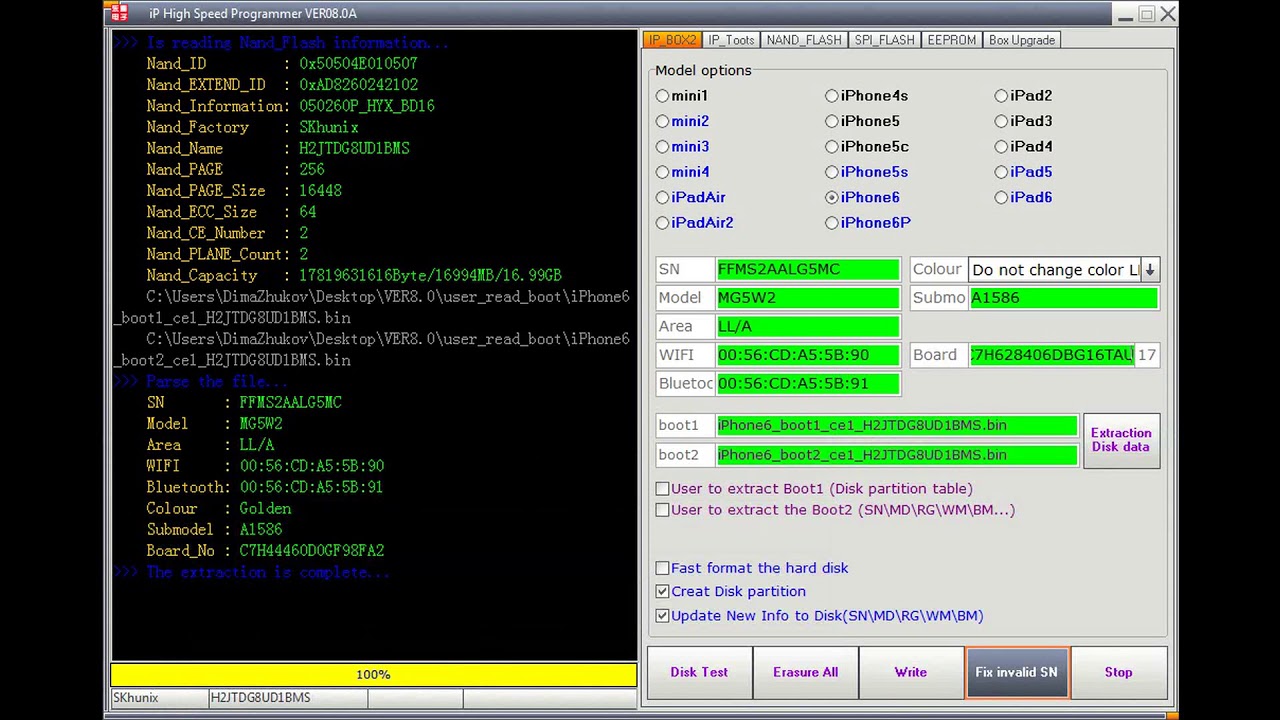
Task: Tick Fast format the hard disk
Action: coord(662,568)
